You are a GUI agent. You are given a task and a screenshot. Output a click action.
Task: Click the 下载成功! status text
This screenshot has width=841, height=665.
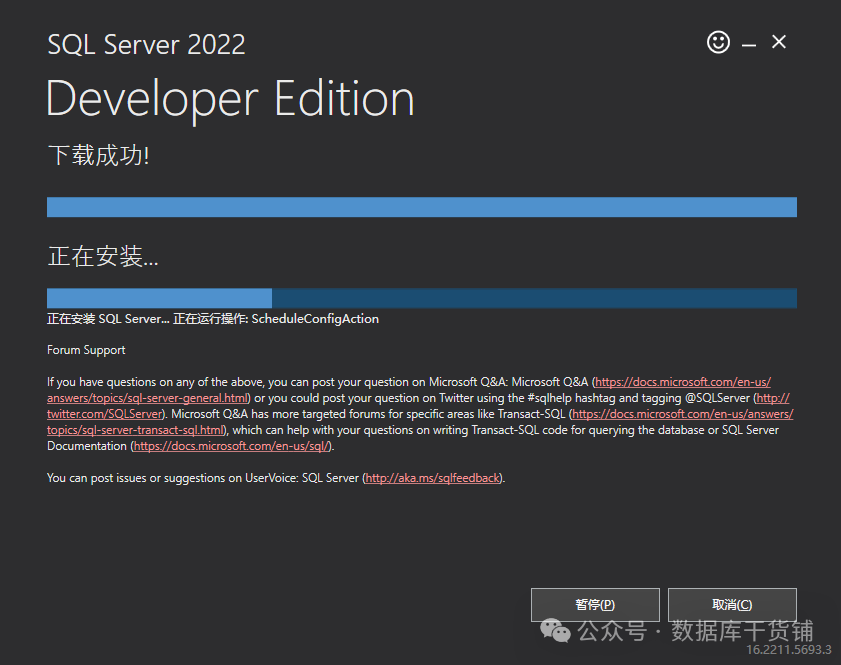point(99,156)
